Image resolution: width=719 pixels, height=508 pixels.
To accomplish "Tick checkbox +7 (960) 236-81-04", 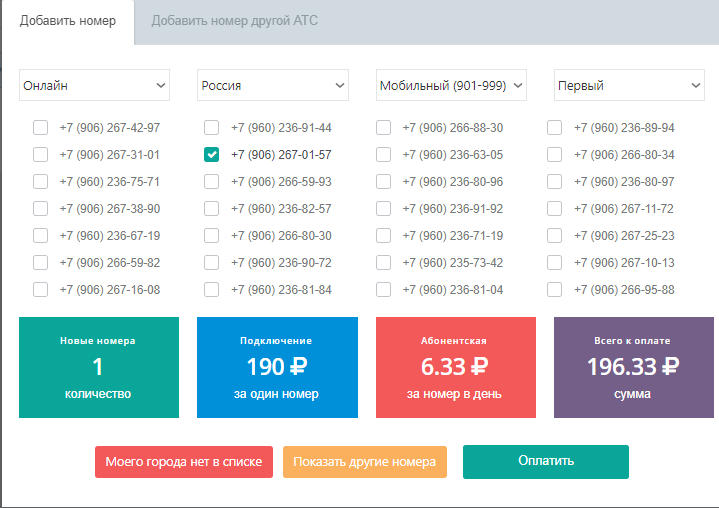I will coord(383,290).
